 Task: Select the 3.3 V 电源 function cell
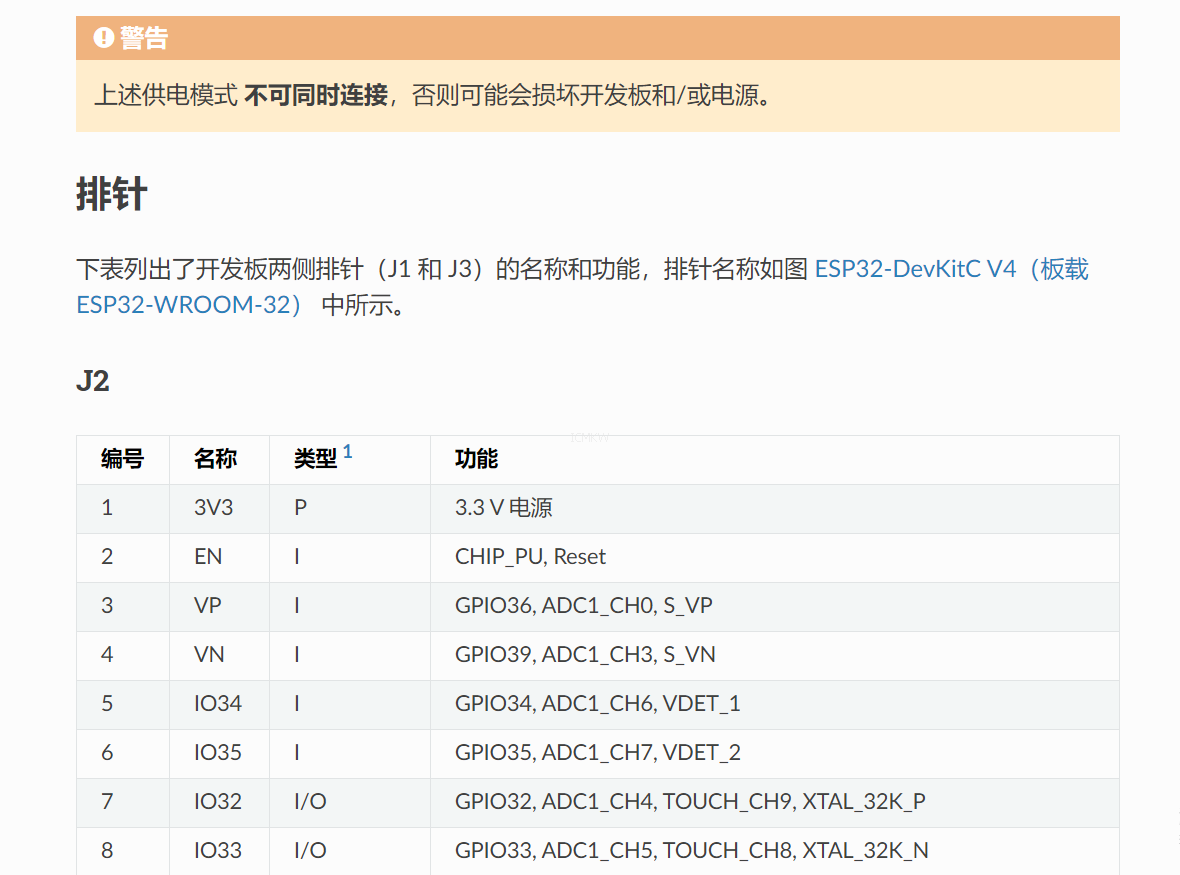point(503,508)
